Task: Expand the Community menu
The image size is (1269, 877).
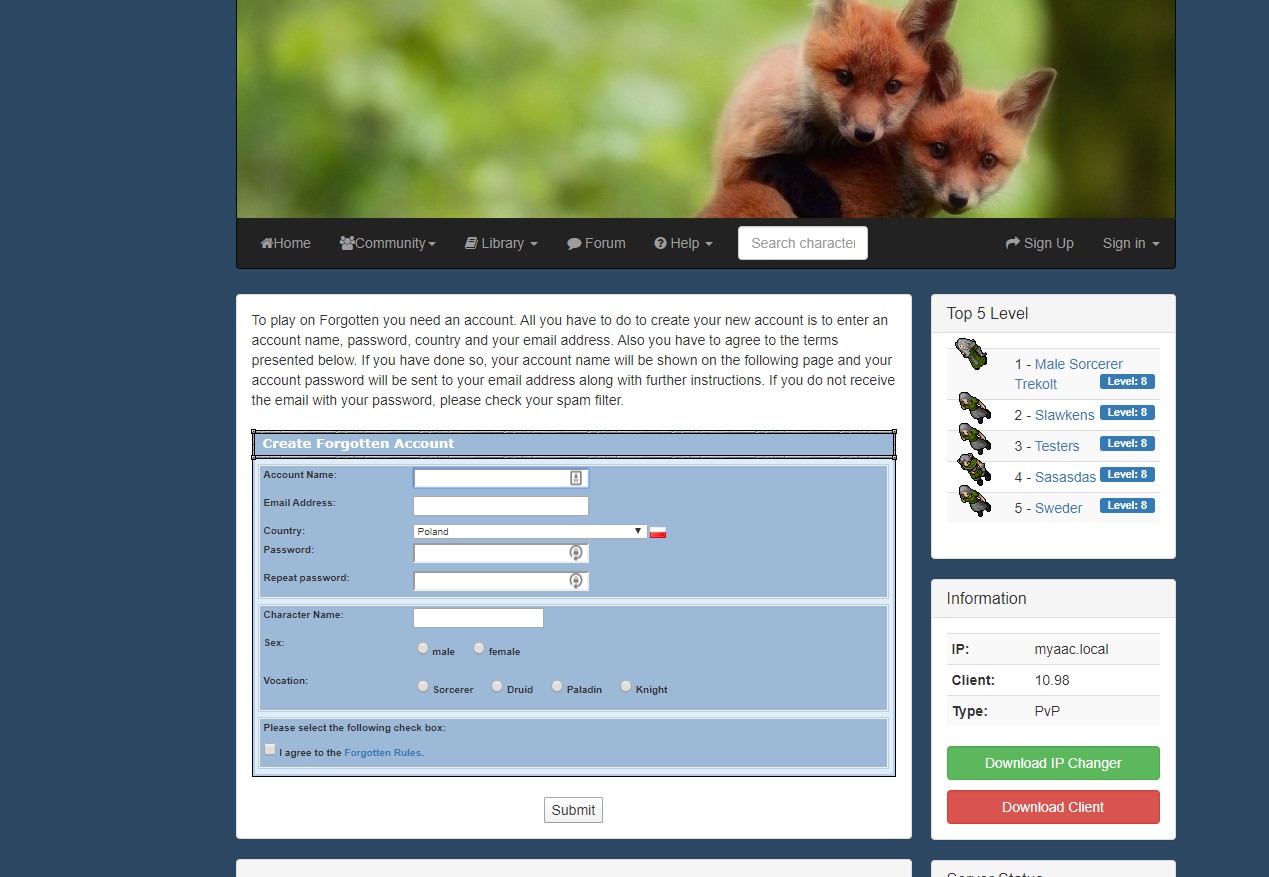Action: click(x=388, y=242)
